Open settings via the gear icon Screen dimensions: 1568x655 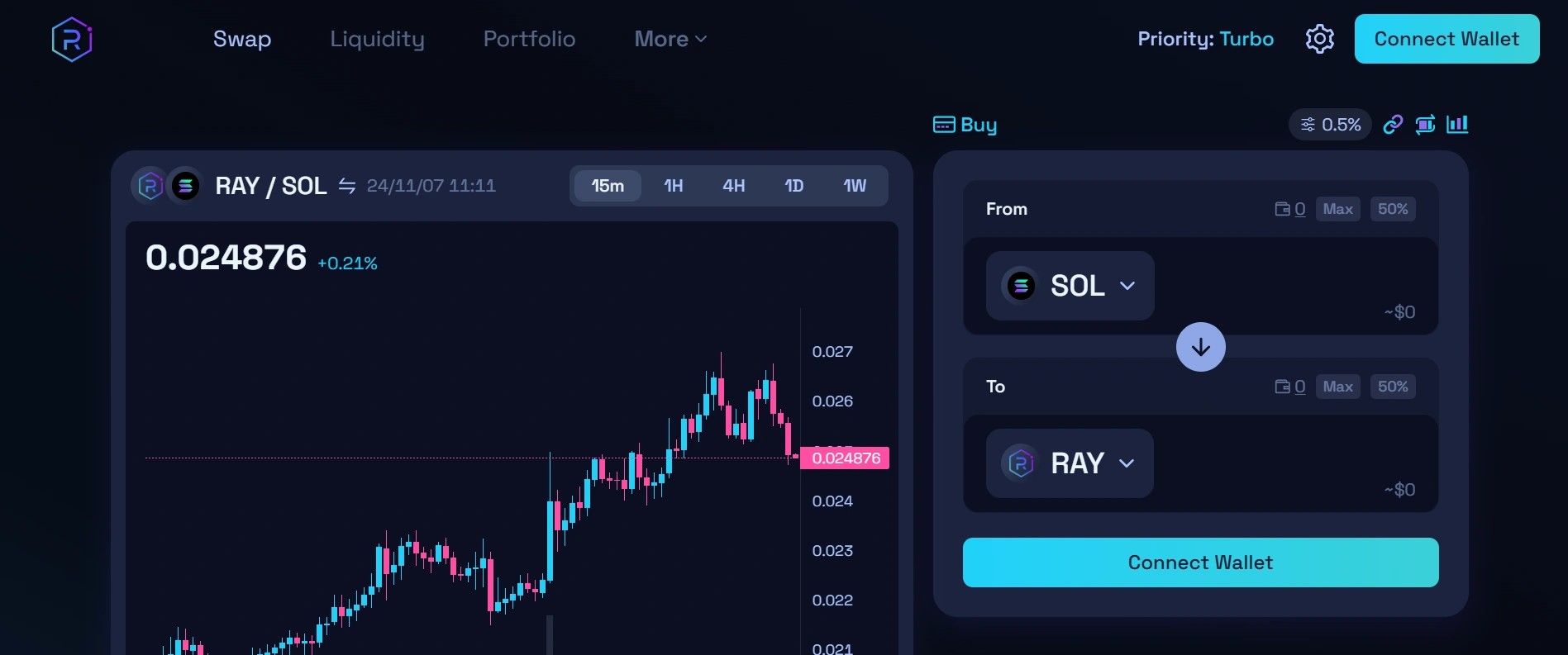click(1319, 39)
